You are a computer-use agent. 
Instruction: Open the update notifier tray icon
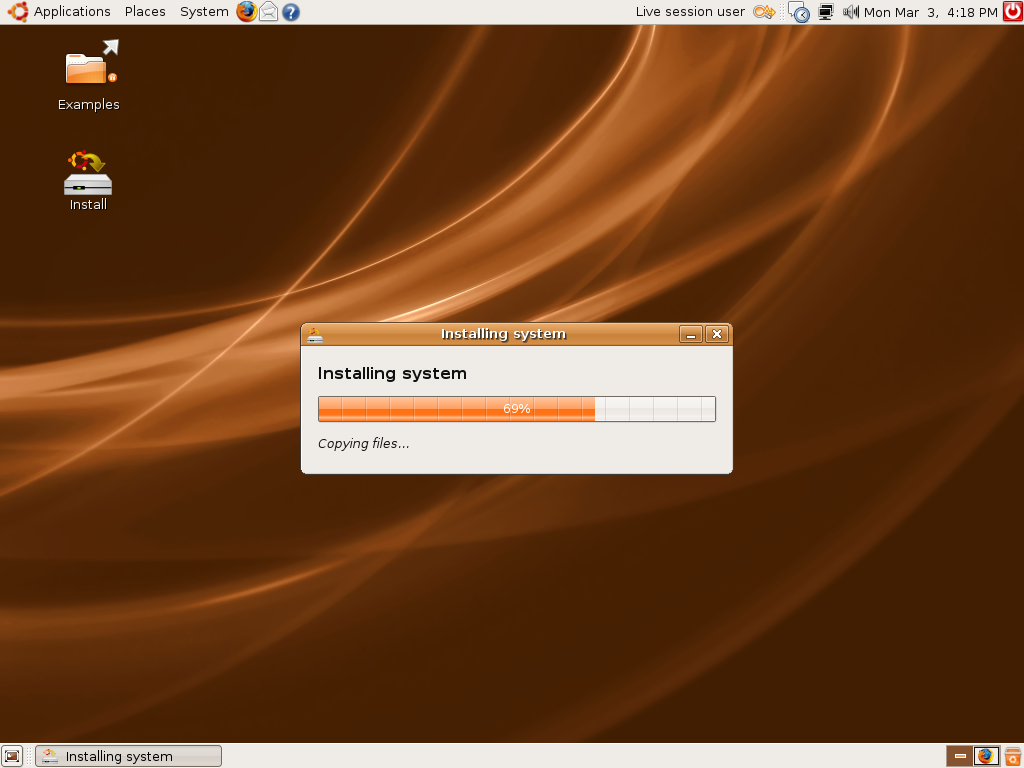point(799,12)
